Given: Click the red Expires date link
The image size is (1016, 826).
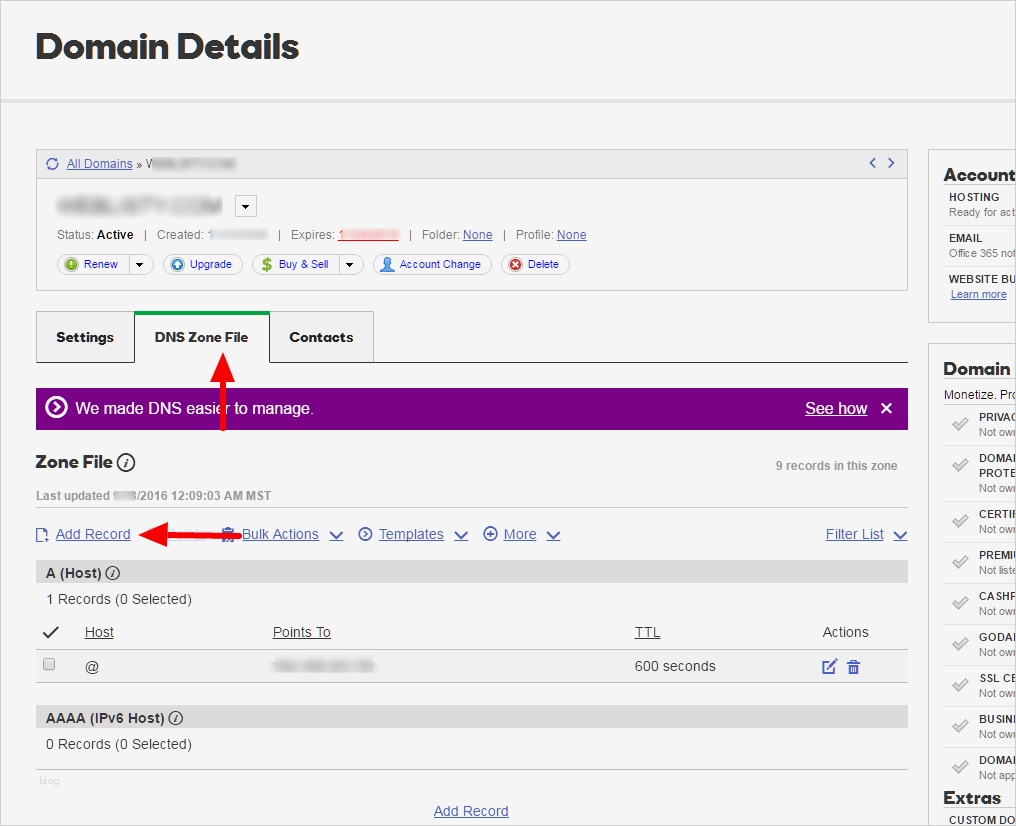Looking at the screenshot, I should click(x=369, y=235).
